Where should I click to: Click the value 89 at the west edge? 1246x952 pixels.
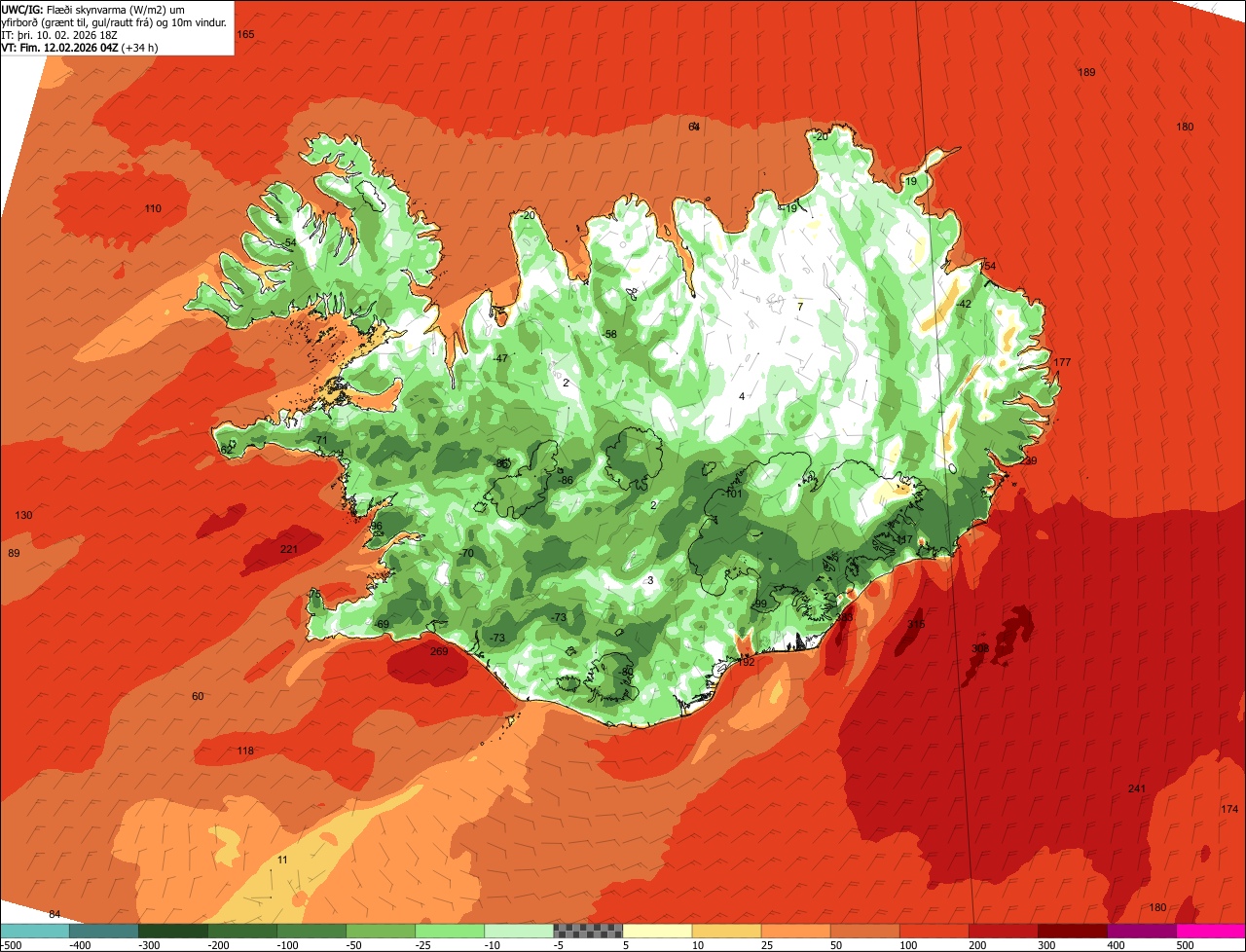point(14,553)
